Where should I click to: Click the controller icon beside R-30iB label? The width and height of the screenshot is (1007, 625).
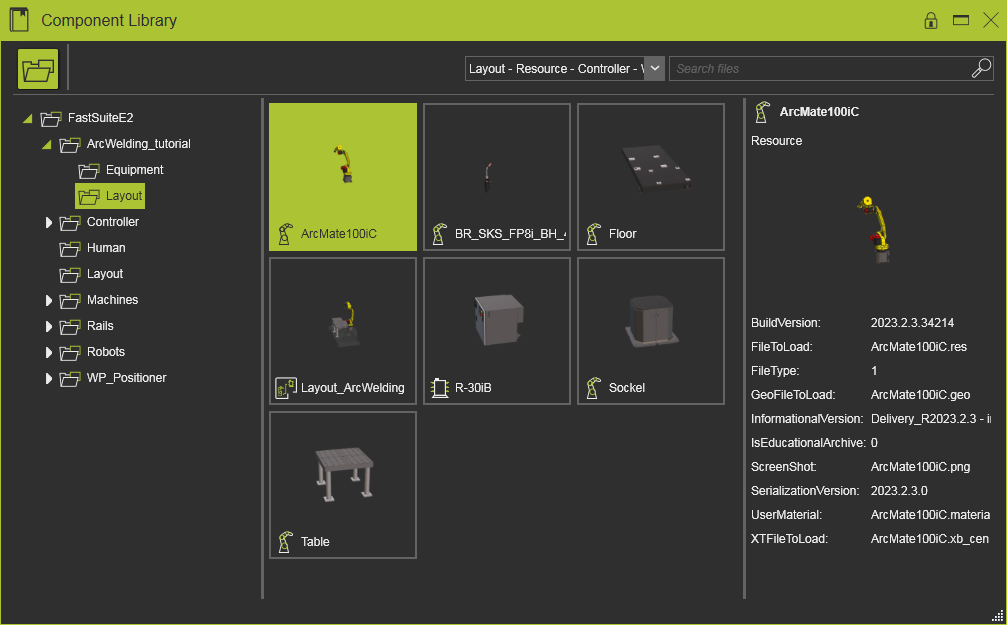coord(439,387)
